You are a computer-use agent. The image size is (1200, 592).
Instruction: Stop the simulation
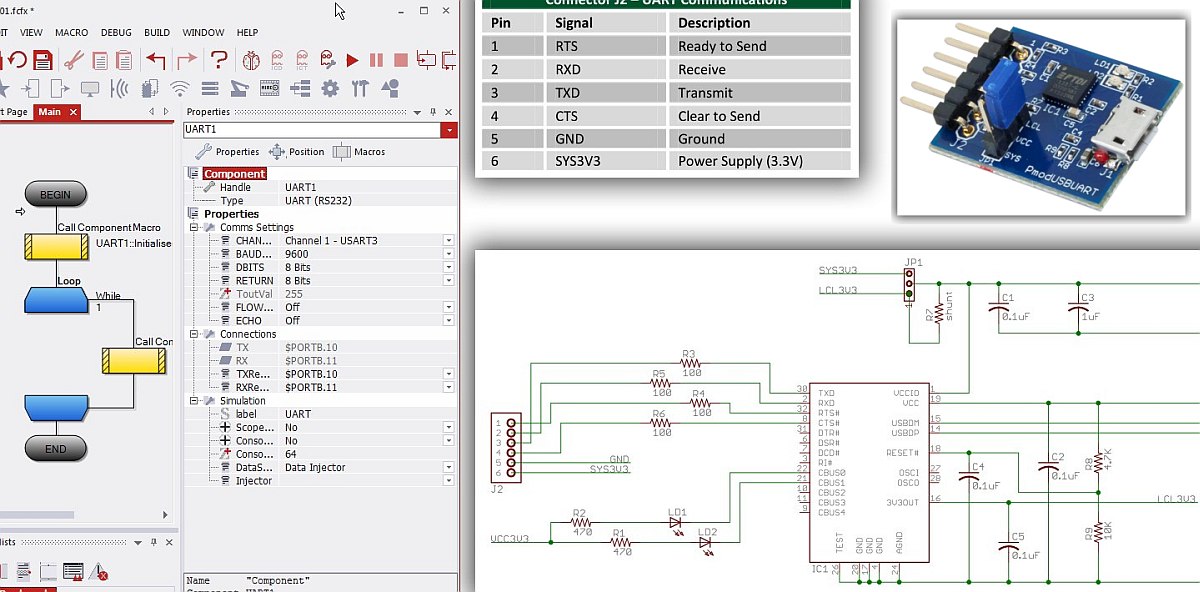coord(400,60)
